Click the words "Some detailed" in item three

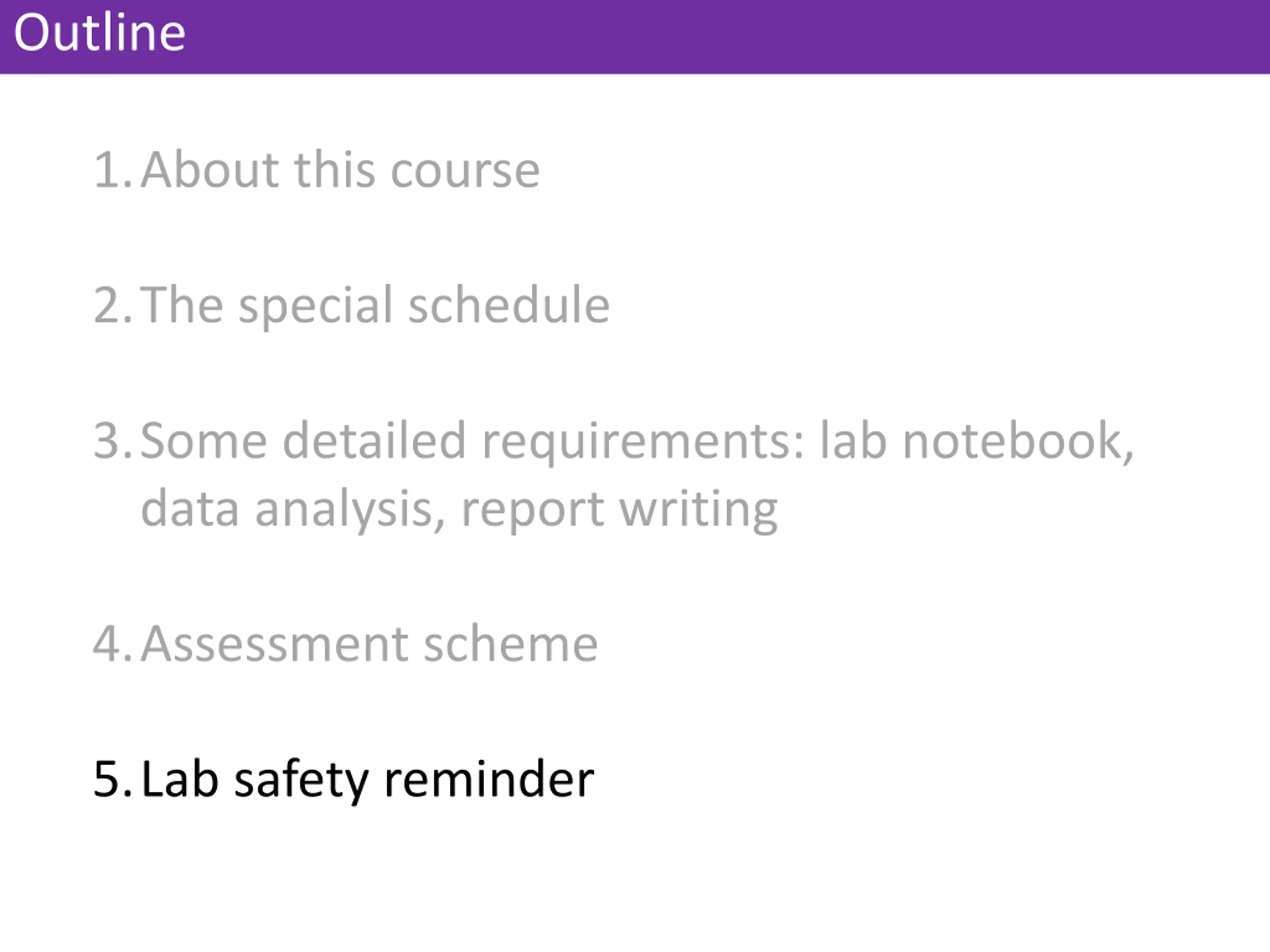[x=303, y=440]
